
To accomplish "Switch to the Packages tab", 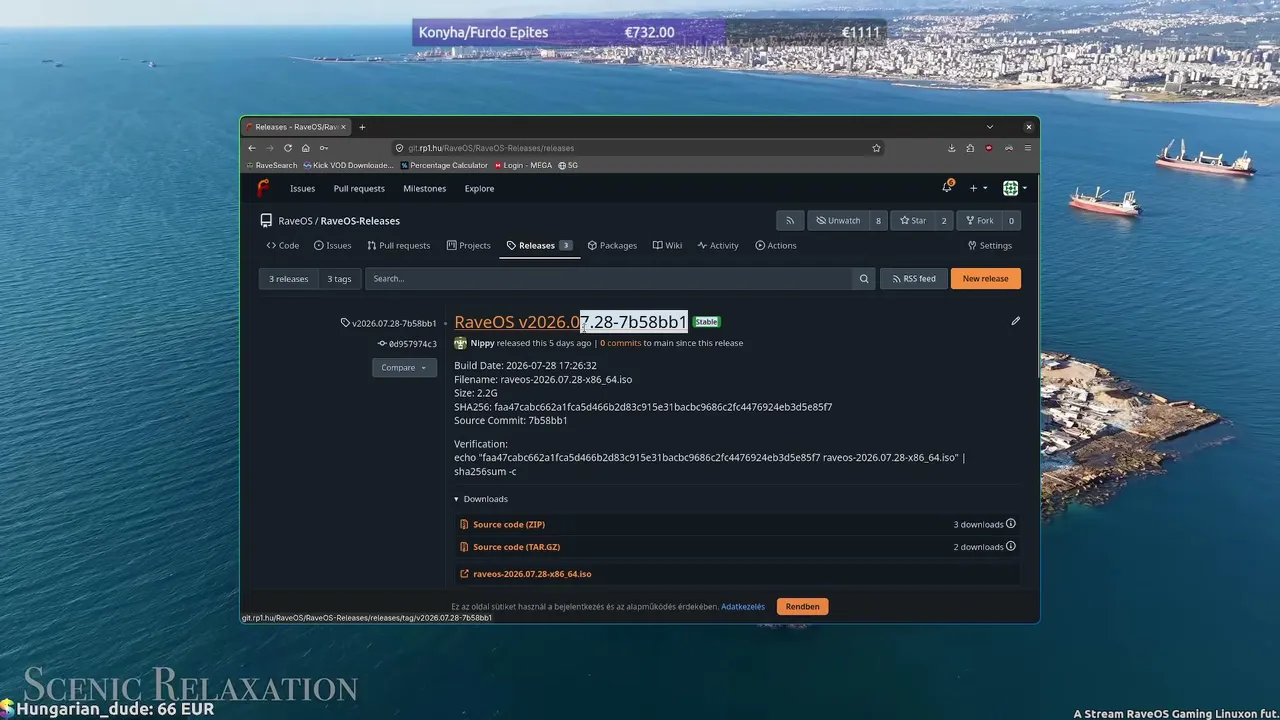I will coord(612,245).
